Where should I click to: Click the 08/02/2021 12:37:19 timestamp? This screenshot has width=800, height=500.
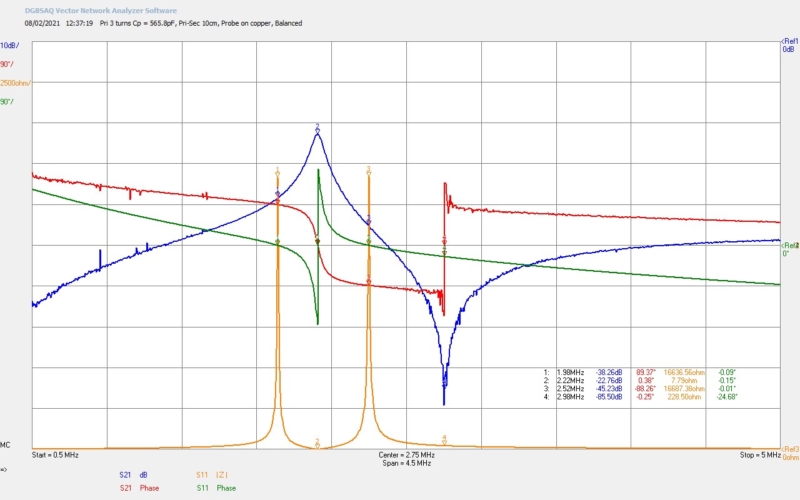59,23
